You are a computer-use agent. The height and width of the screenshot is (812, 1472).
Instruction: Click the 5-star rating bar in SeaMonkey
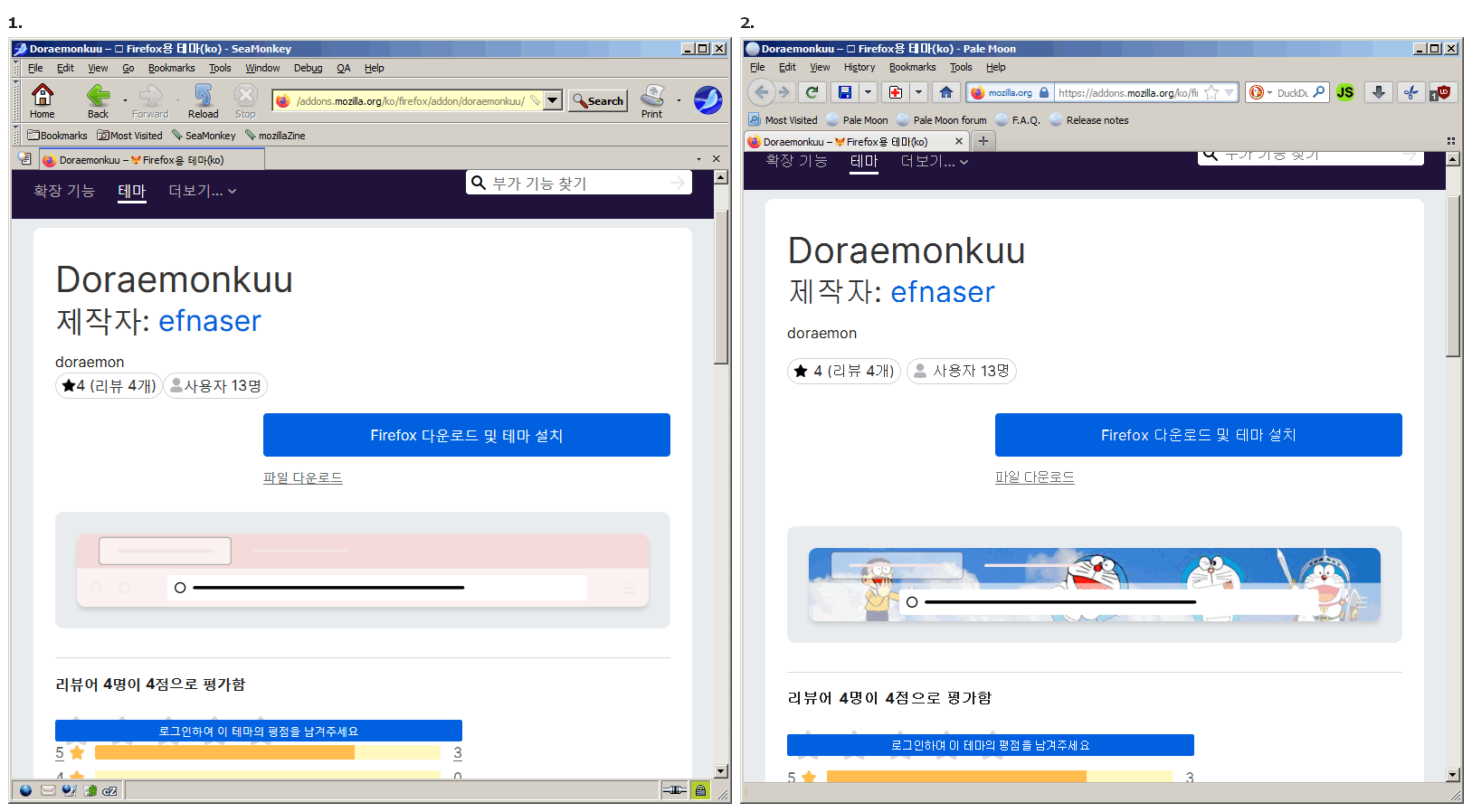pos(268,752)
